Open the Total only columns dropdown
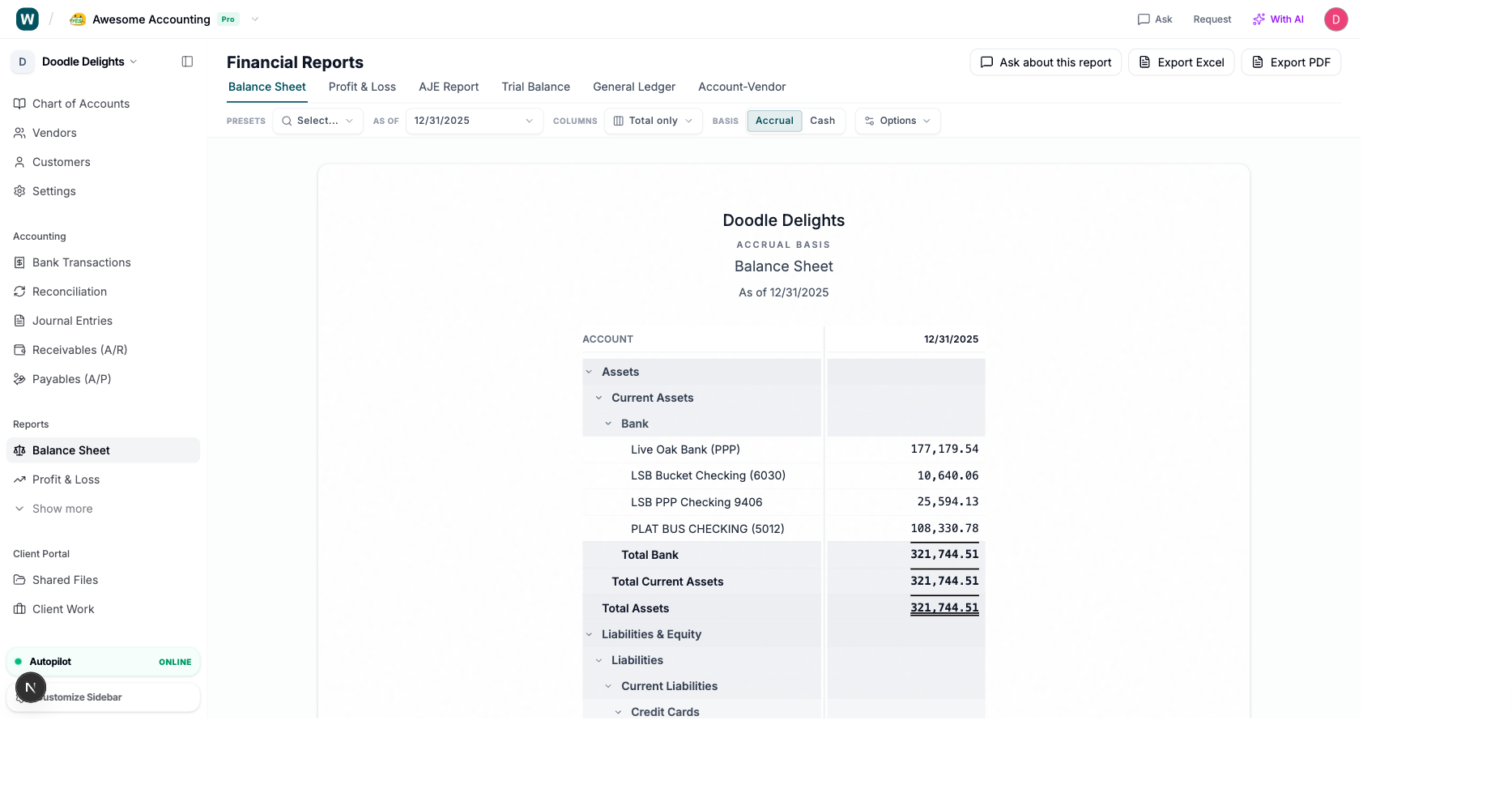 pyautogui.click(x=653, y=121)
